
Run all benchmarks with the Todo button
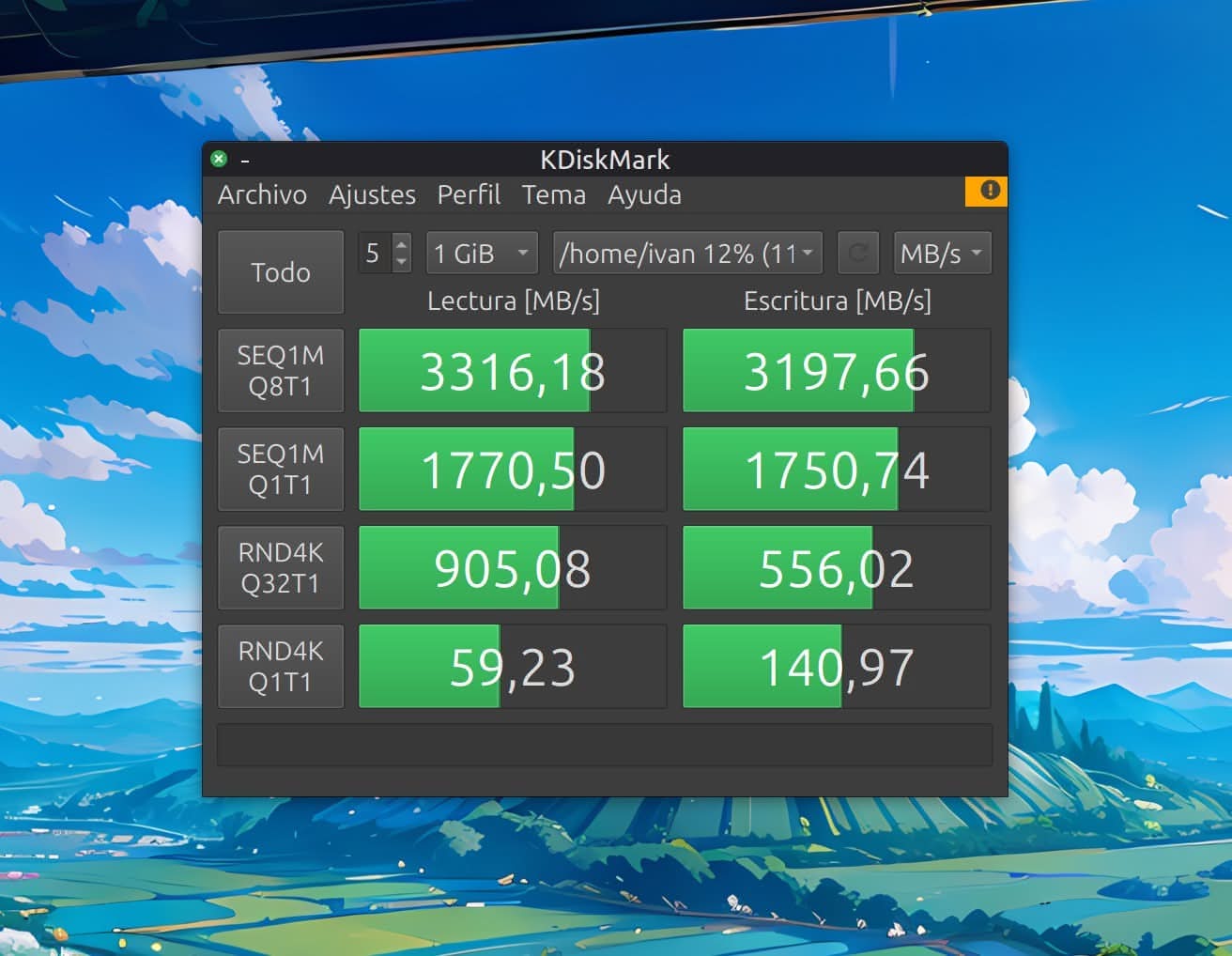pyautogui.click(x=280, y=271)
